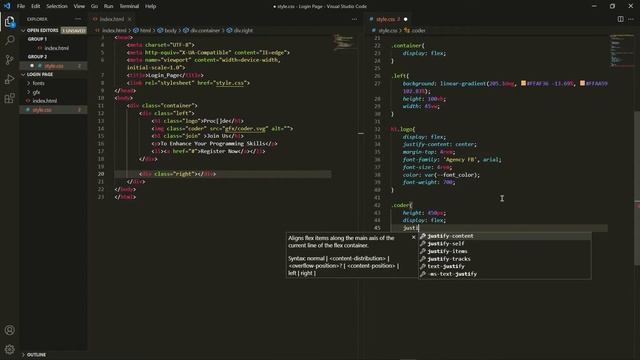640x360 pixels.
Task: Click second color swatch in linear-gradient
Action: tap(582, 83)
